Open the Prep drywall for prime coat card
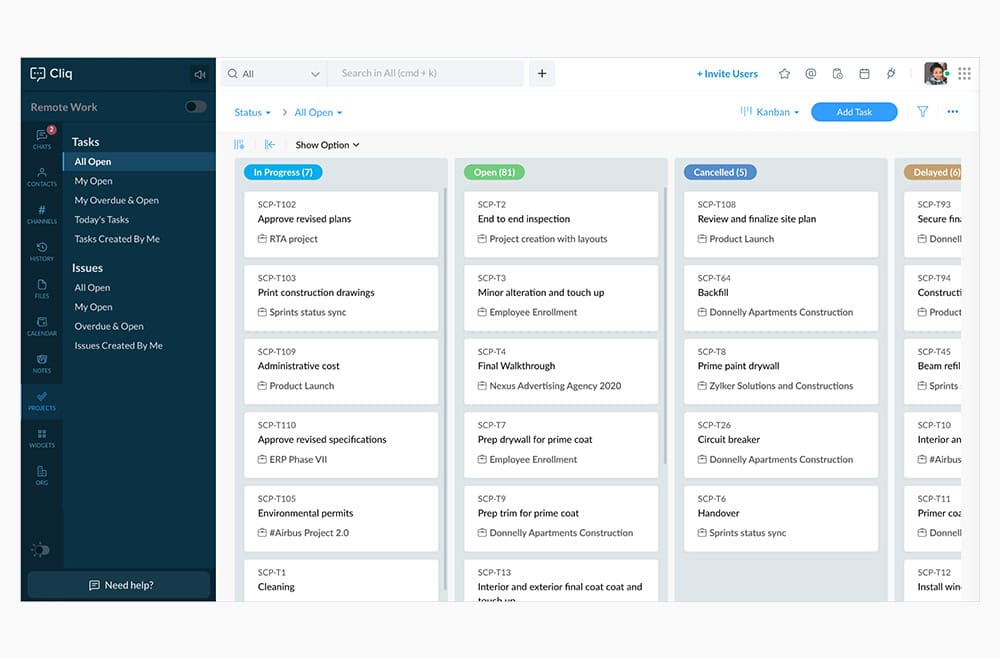 (x=561, y=445)
